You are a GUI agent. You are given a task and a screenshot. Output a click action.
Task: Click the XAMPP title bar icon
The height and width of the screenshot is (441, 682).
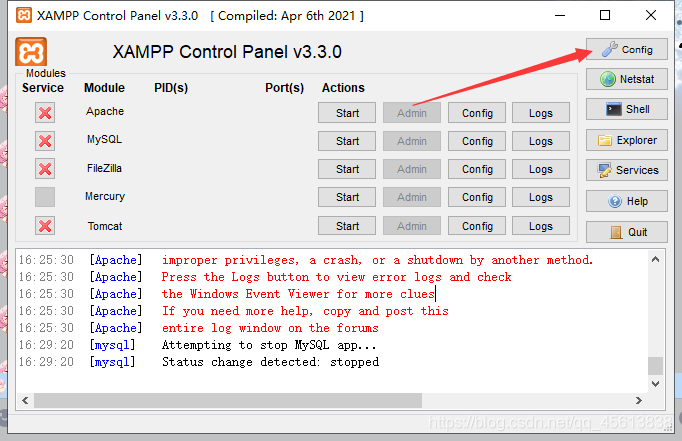coord(23,15)
